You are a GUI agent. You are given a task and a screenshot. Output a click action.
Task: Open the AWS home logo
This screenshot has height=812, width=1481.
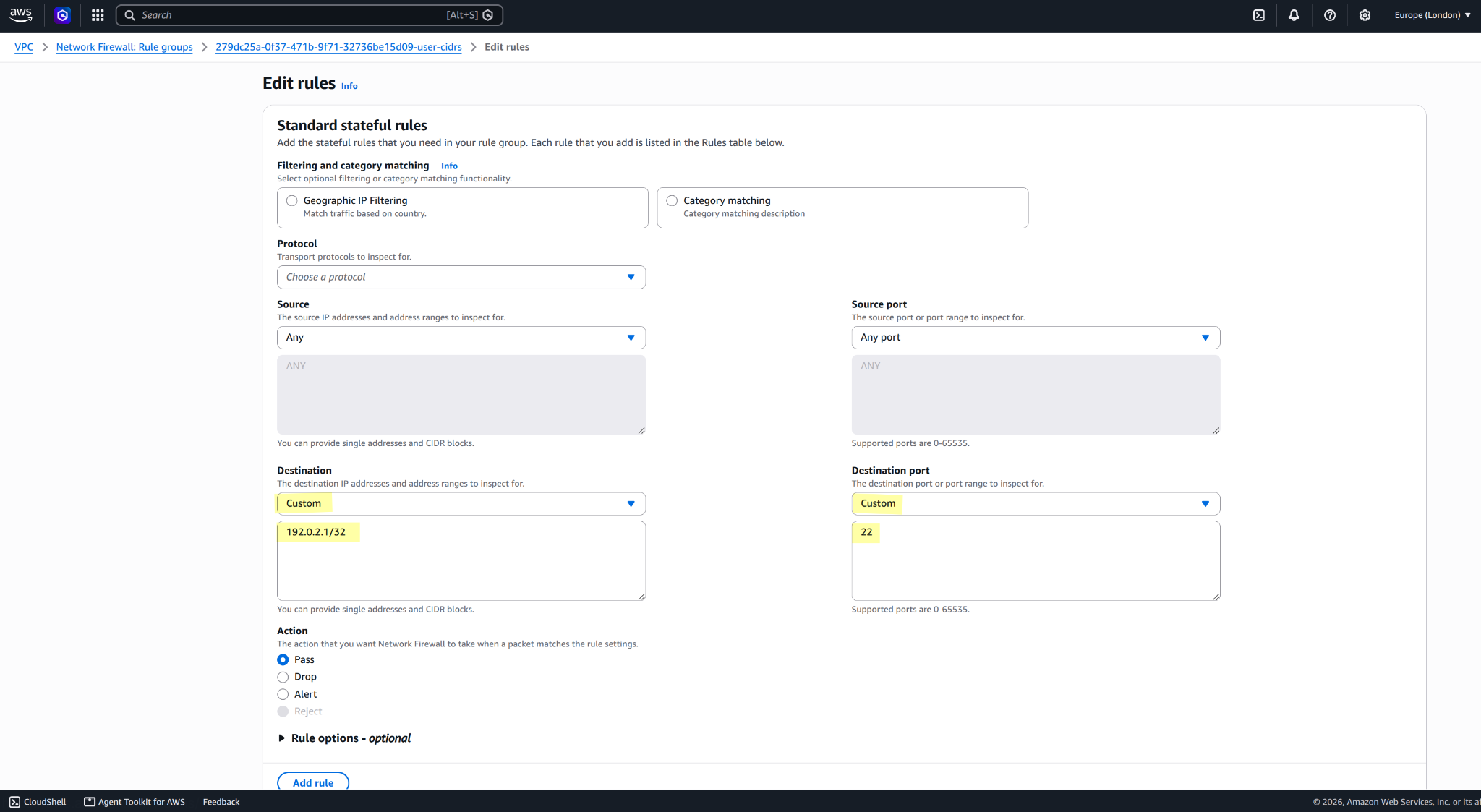pyautogui.click(x=20, y=14)
